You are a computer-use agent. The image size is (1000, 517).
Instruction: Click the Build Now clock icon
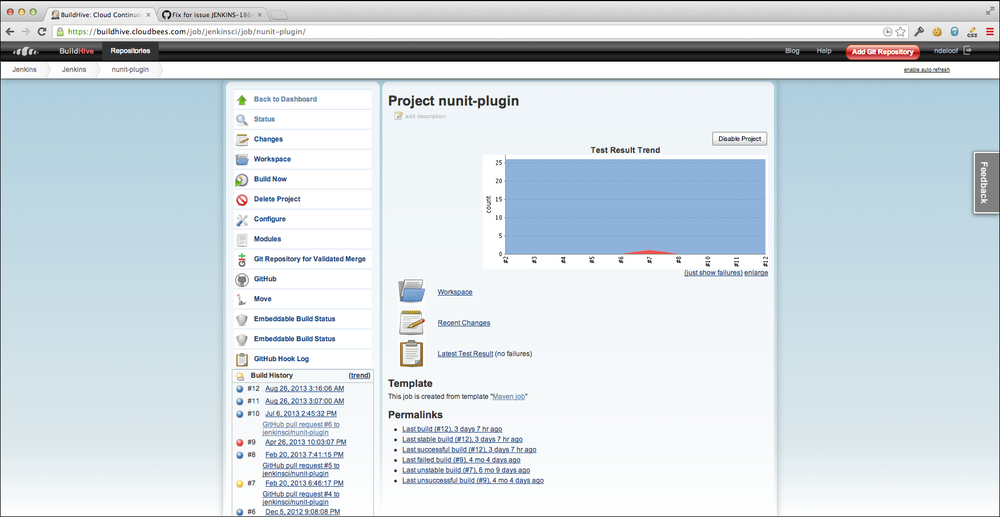[x=242, y=179]
